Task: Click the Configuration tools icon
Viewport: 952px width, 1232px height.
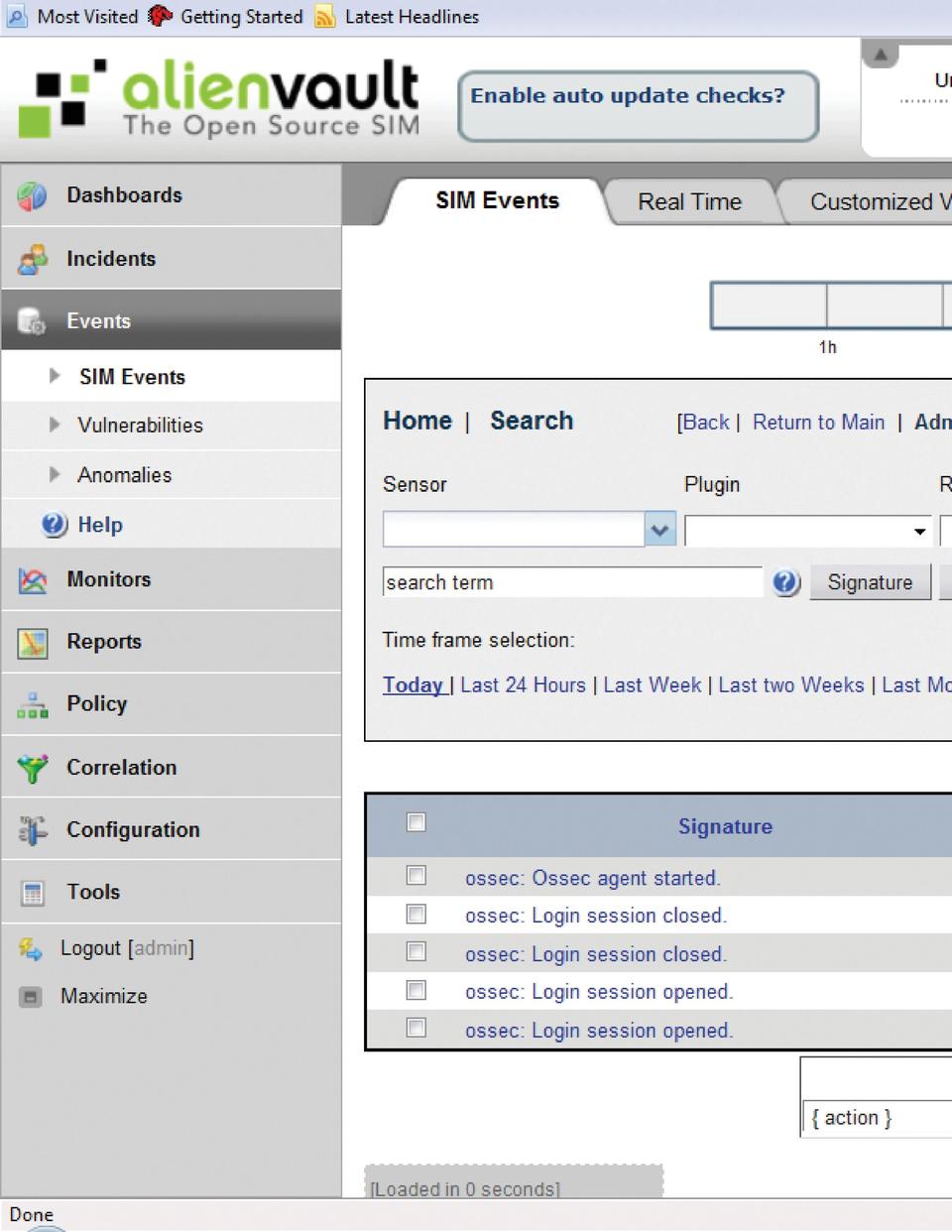Action: (32, 830)
